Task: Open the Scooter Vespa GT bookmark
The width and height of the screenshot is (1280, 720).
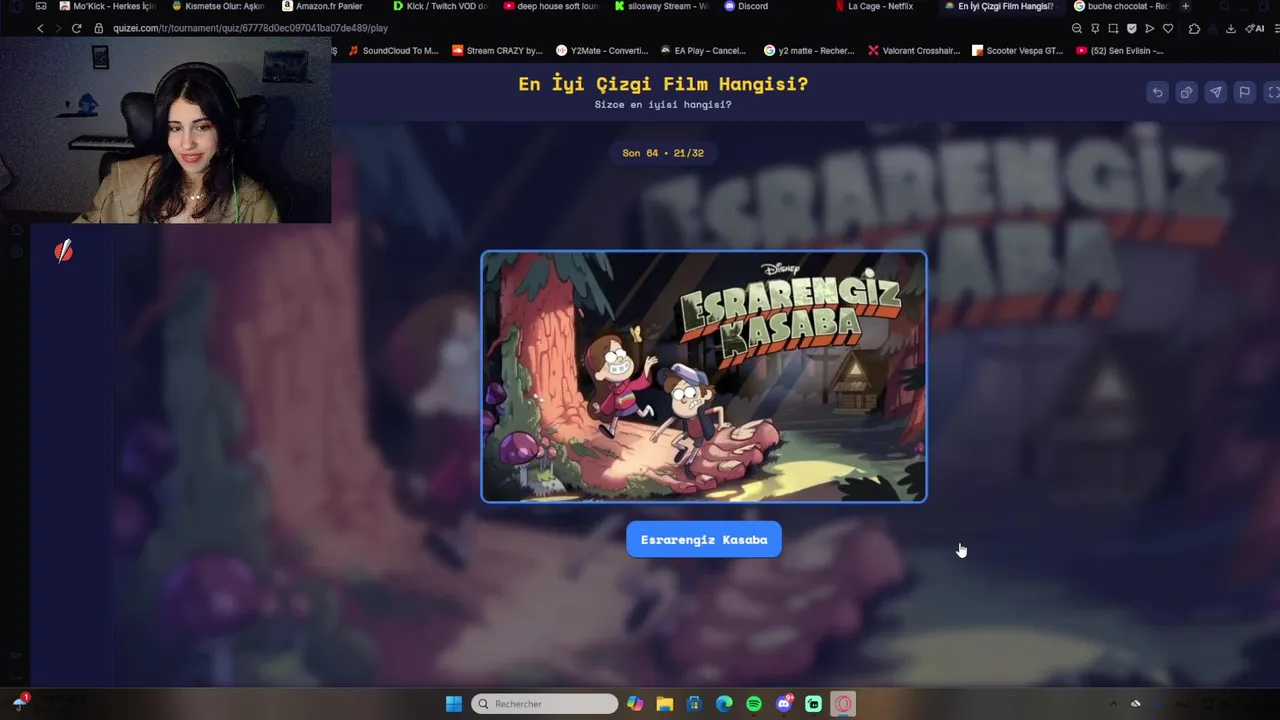Action: click(1018, 50)
